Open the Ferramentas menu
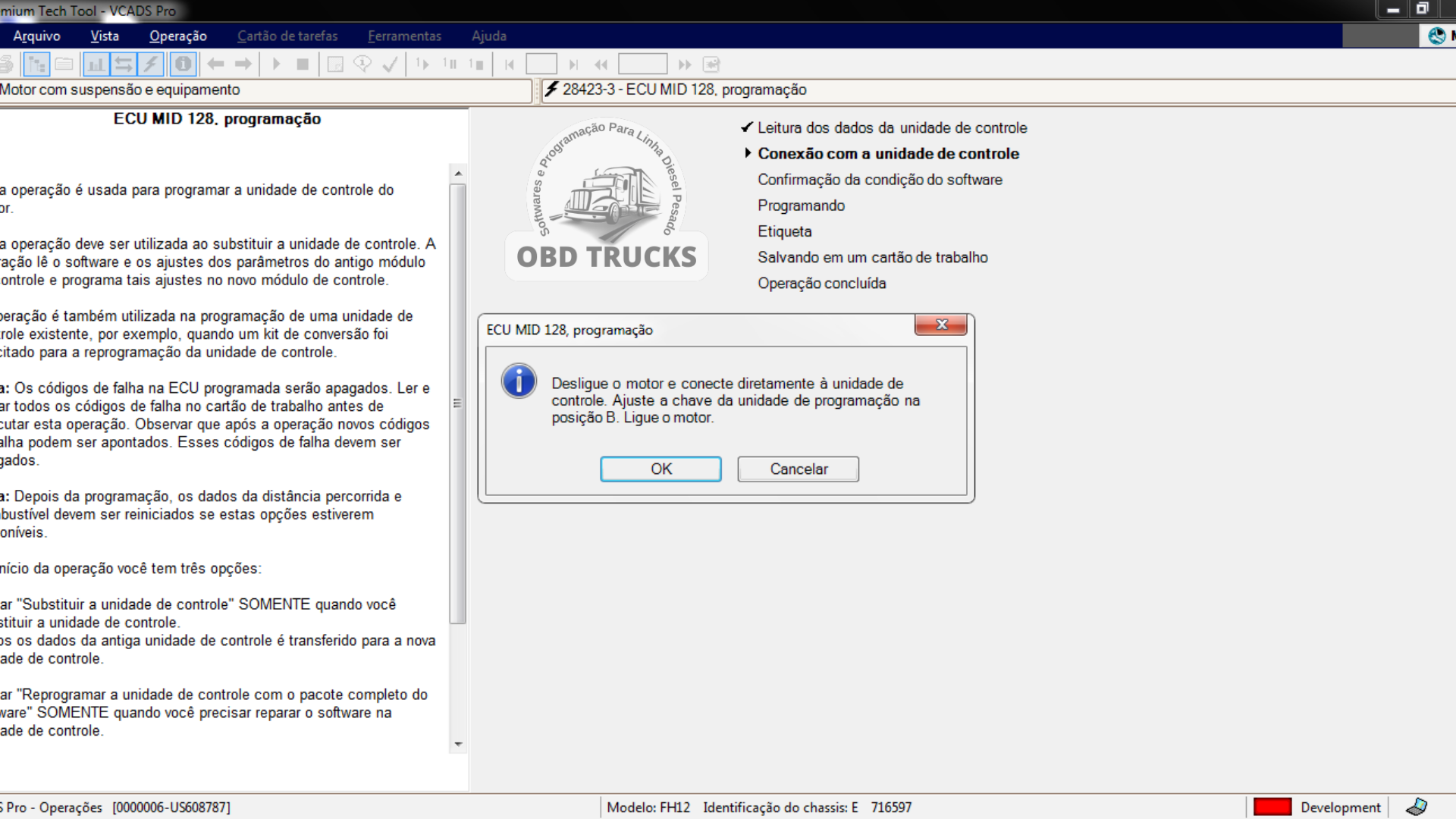The width and height of the screenshot is (1456, 819). (x=404, y=36)
